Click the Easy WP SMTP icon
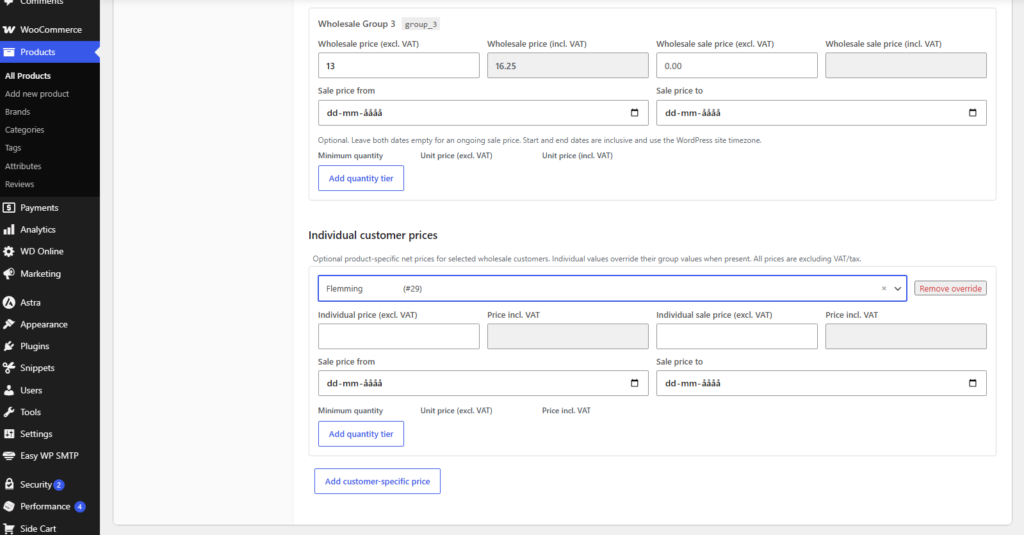This screenshot has width=1024, height=535. (x=9, y=456)
